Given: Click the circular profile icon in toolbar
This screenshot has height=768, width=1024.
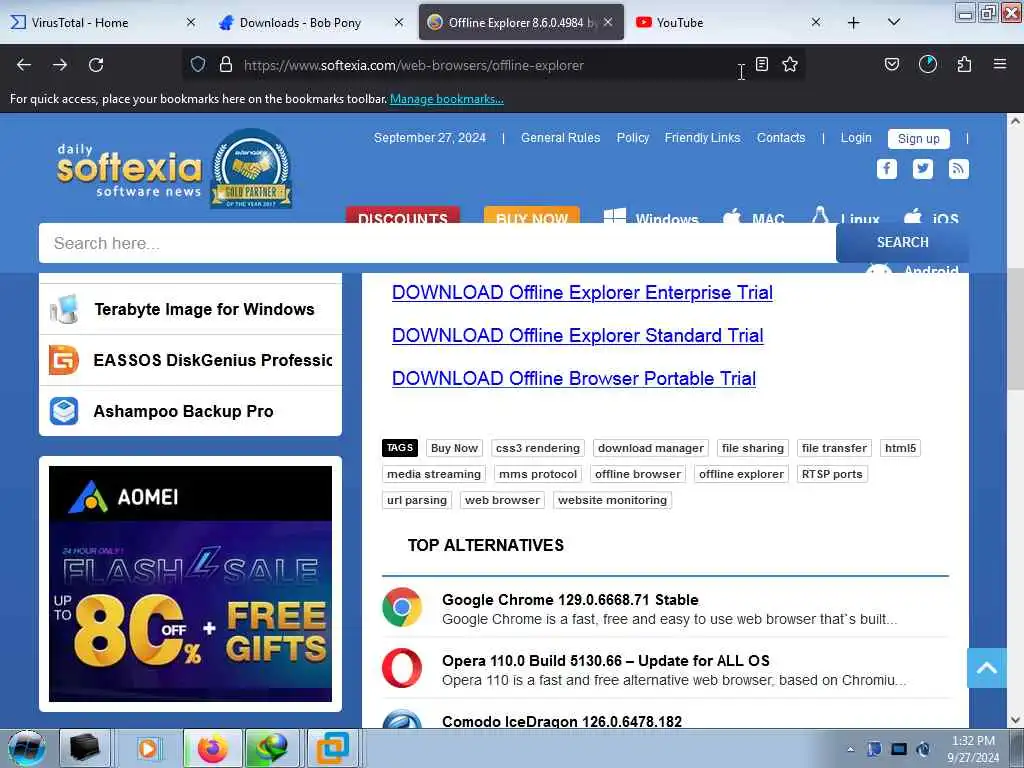Looking at the screenshot, I should [x=928, y=64].
